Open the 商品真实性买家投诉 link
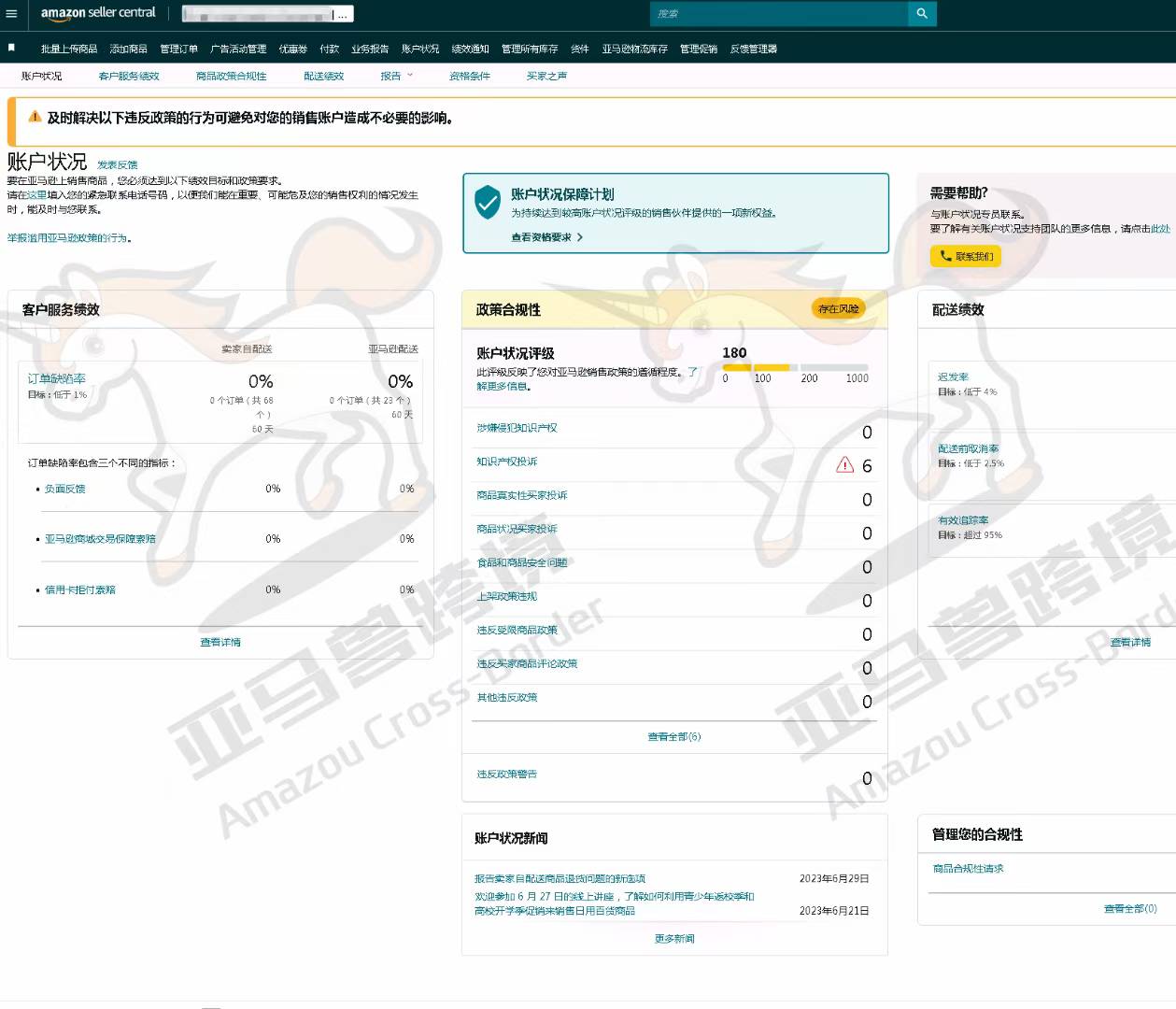 pos(522,495)
